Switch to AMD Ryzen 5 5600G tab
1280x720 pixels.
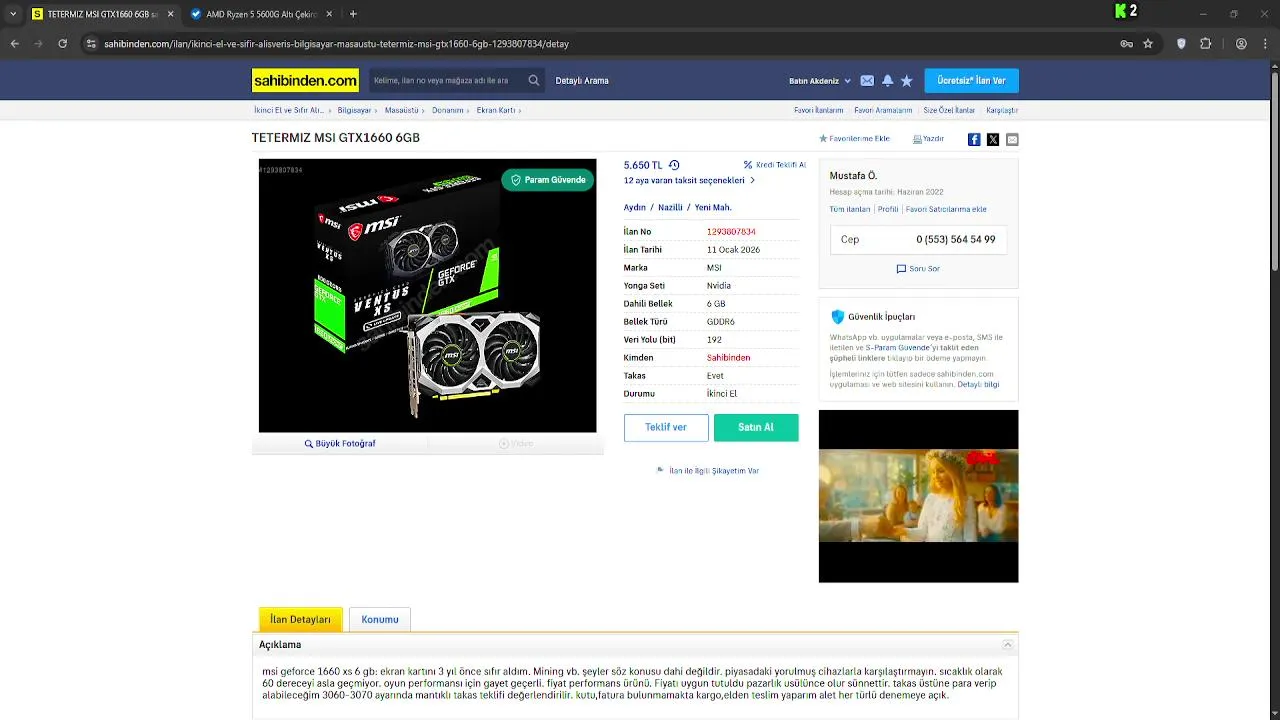pos(261,14)
